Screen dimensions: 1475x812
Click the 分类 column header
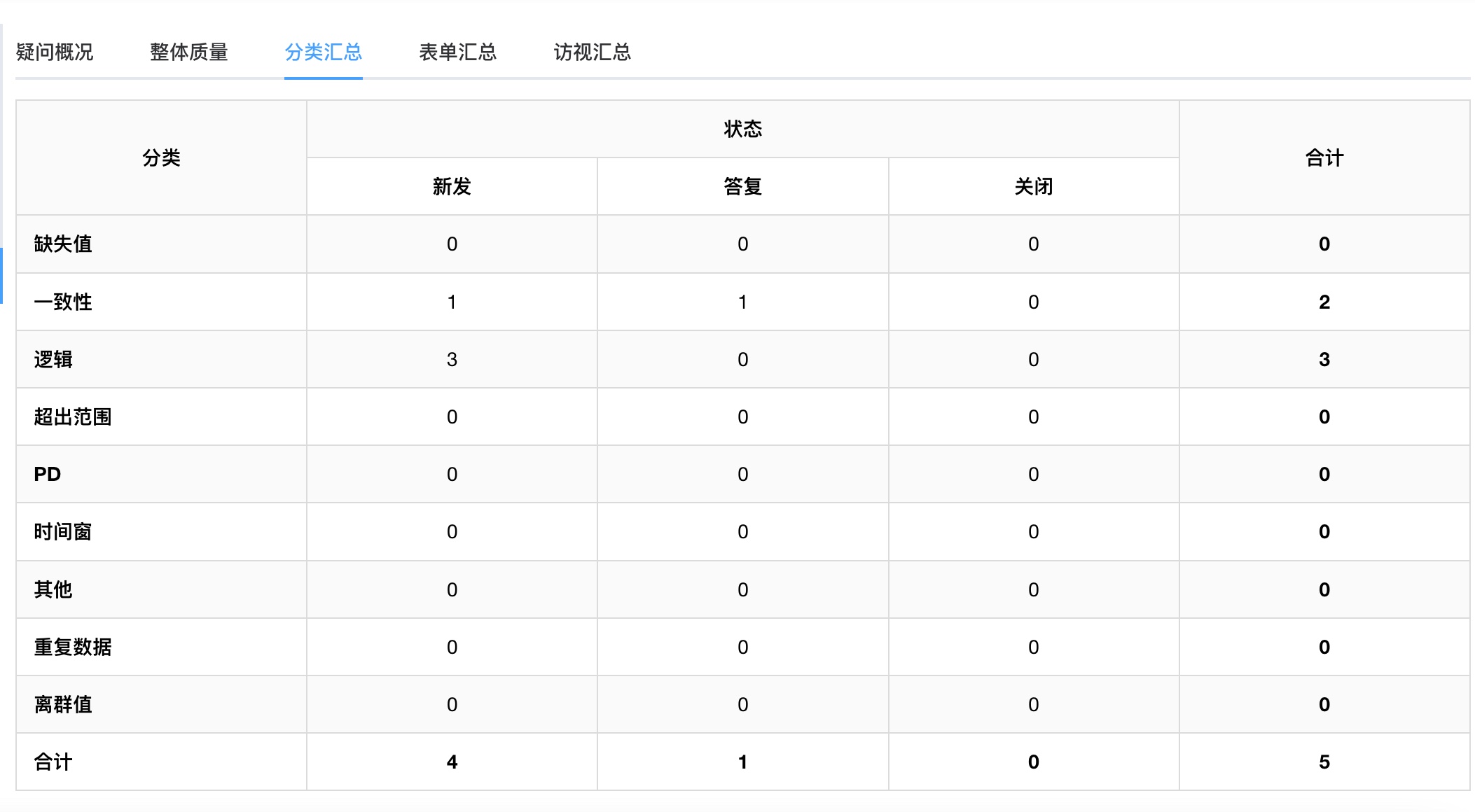tap(161, 157)
